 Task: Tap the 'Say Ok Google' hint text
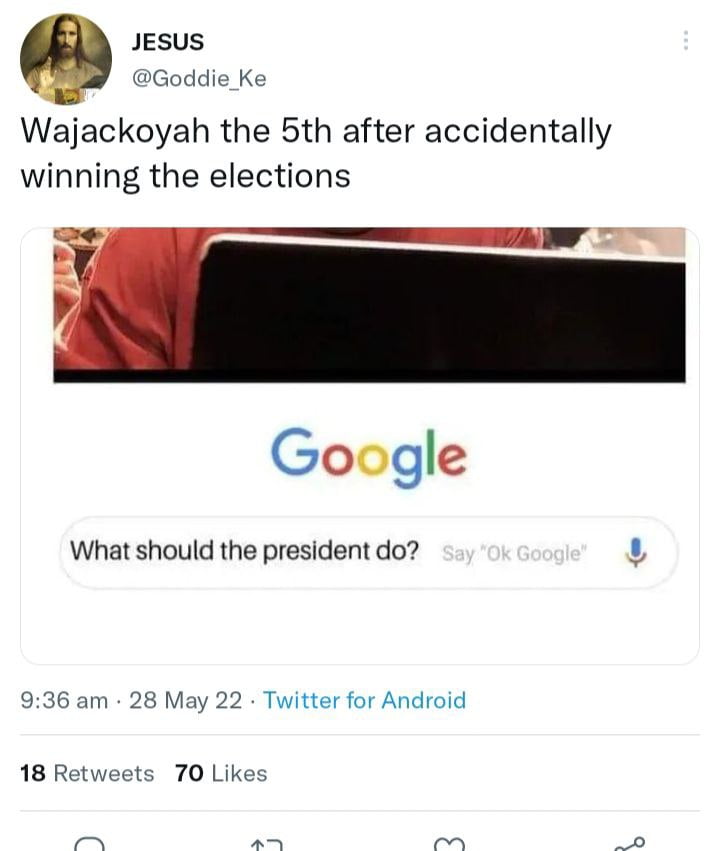(515, 552)
